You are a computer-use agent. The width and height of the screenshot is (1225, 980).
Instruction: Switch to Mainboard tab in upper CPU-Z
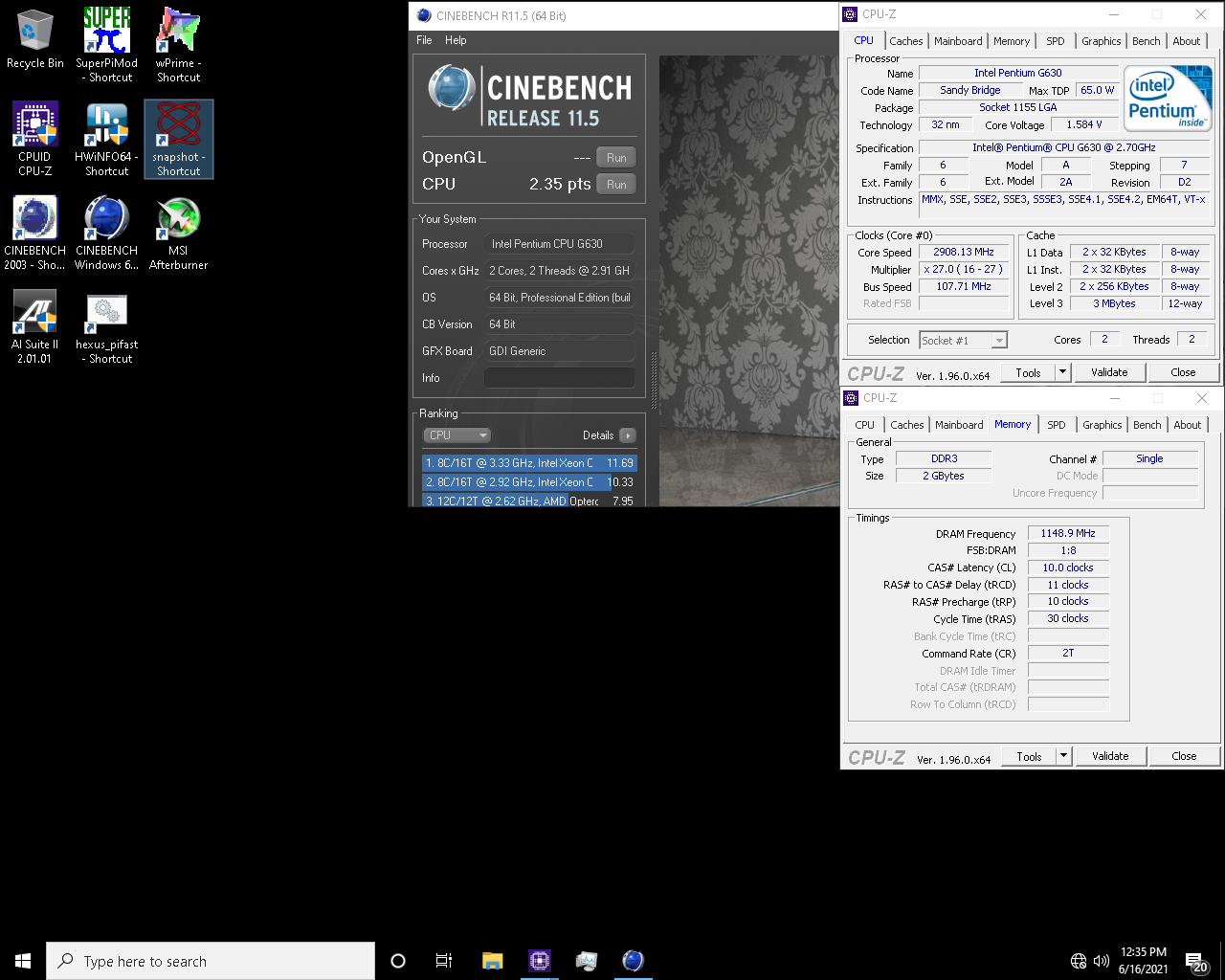click(958, 41)
